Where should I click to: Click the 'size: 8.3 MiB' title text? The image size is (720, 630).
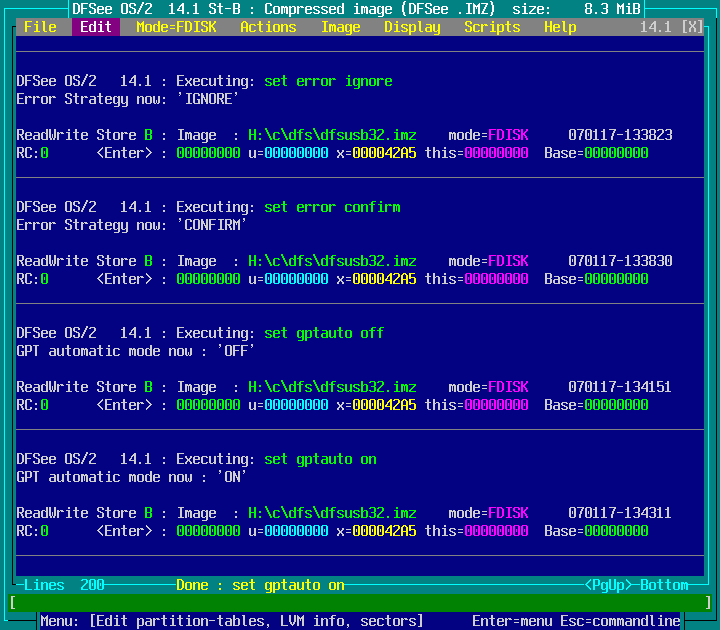[x=576, y=9]
